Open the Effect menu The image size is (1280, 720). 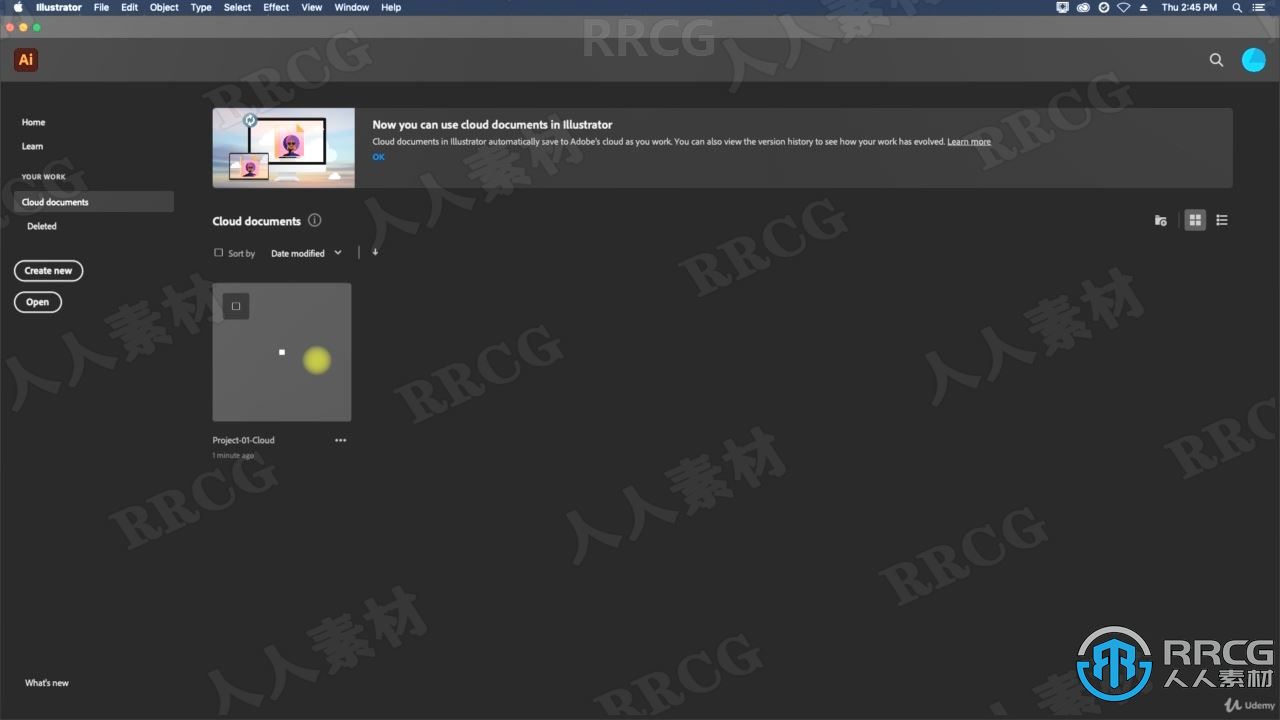tap(276, 7)
